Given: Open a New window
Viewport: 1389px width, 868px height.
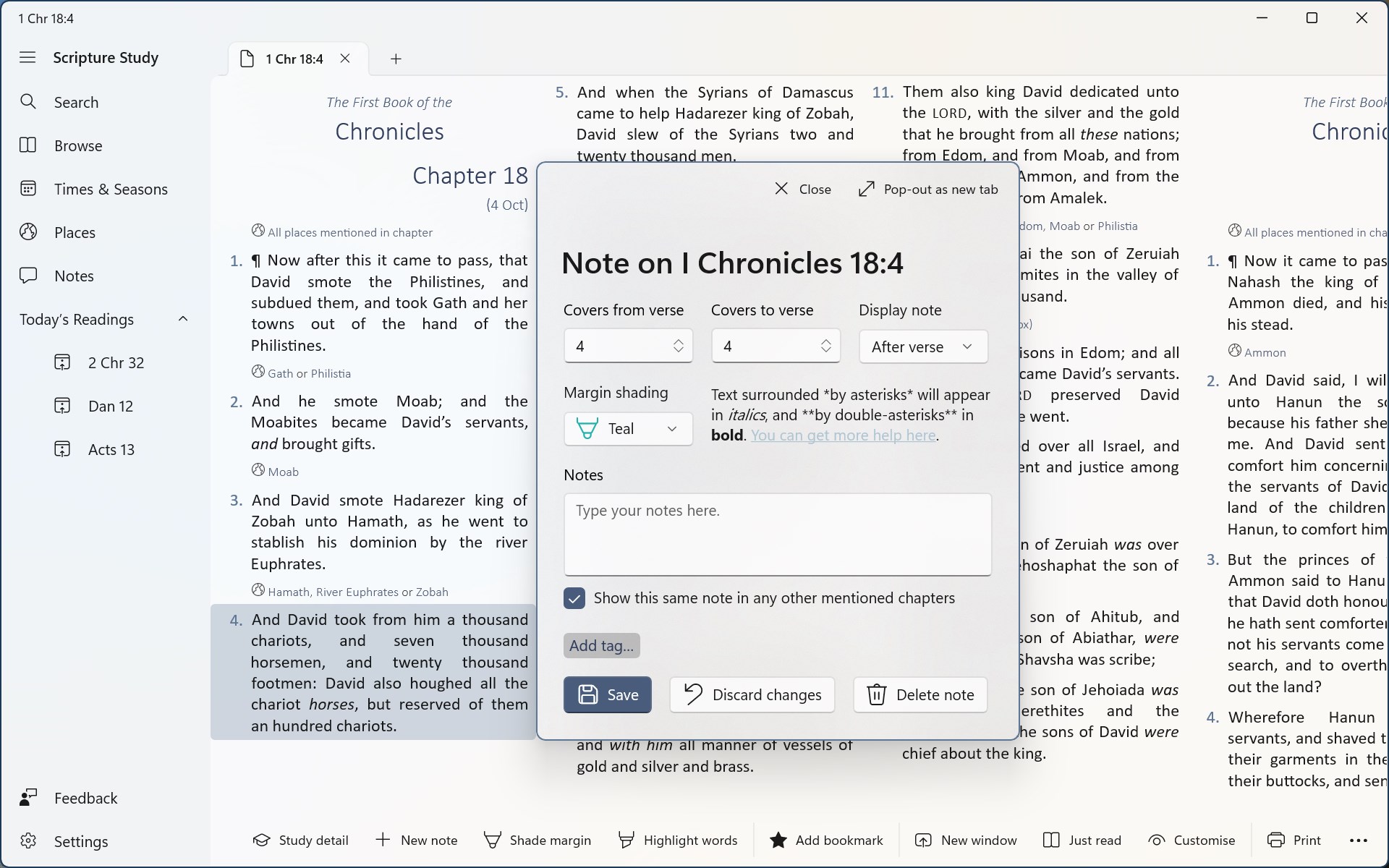Looking at the screenshot, I should point(966,840).
